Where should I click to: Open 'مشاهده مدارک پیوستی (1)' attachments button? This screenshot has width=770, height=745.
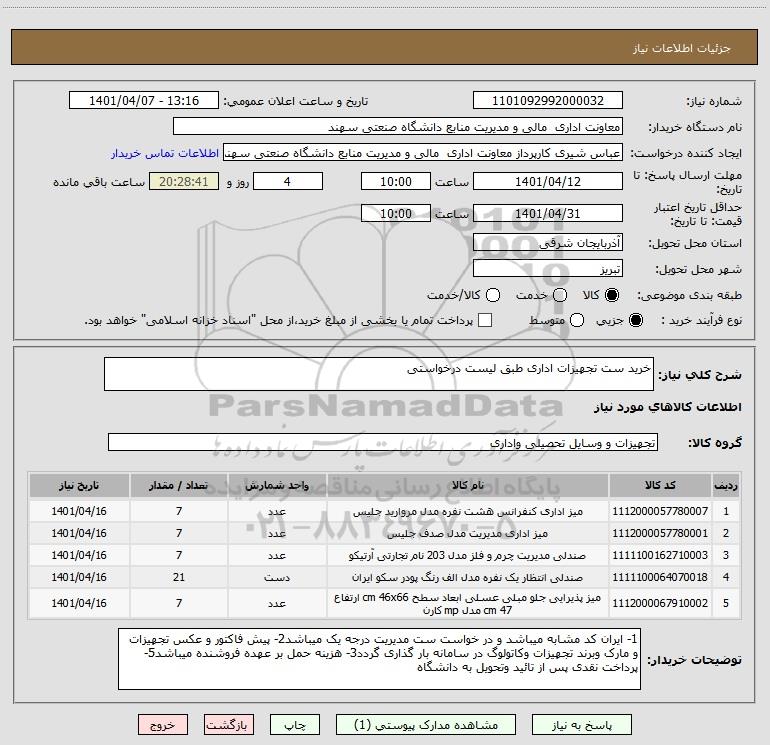[426, 725]
